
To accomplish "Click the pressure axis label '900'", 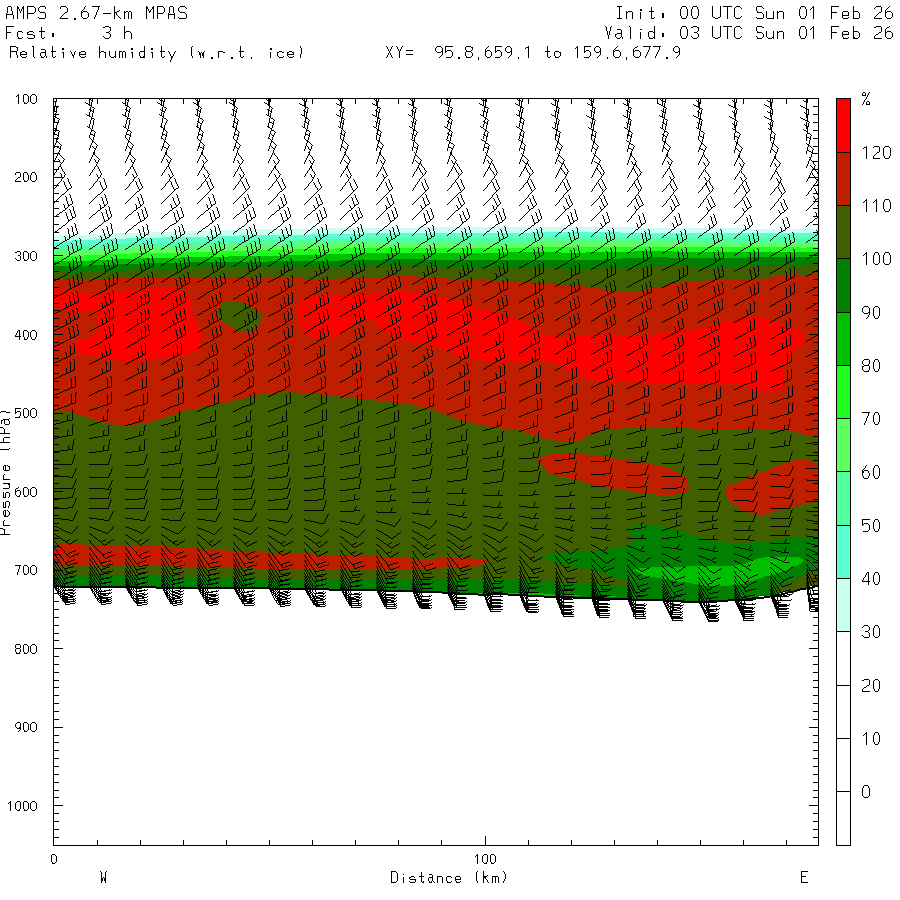I will point(26,727).
